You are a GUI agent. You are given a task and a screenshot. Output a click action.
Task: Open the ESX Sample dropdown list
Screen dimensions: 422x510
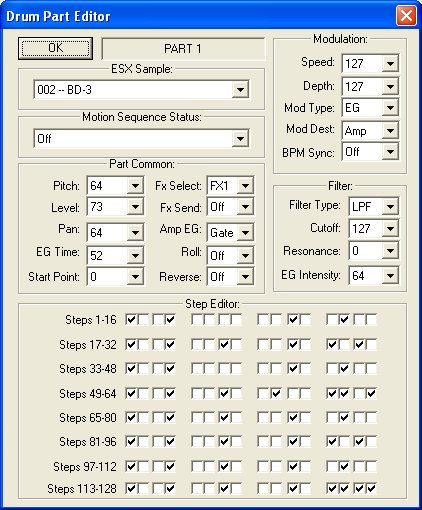240,89
